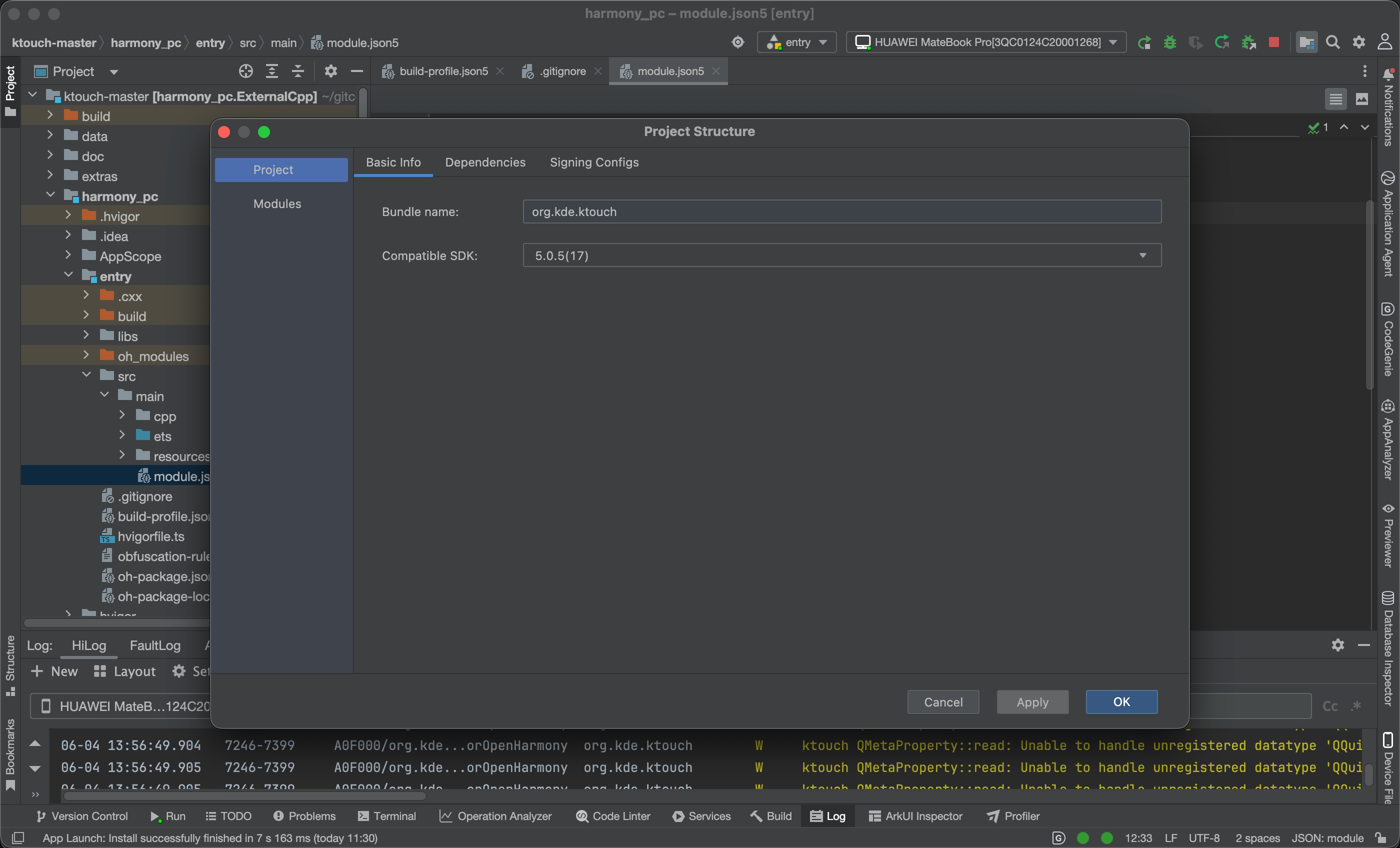
Task: Click scroll-down arrow in HiLog gutter
Action: pyautogui.click(x=34, y=768)
